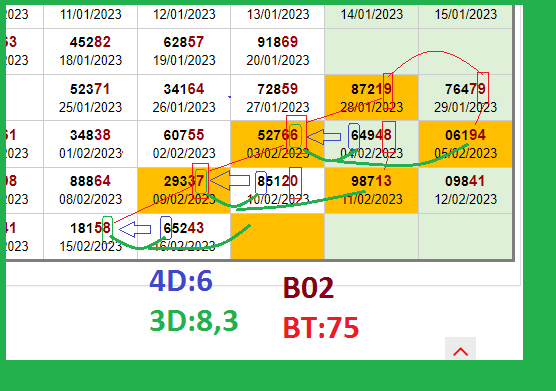Click the 15/01/2023 date cell
This screenshot has width=556, height=391.
click(x=465, y=15)
